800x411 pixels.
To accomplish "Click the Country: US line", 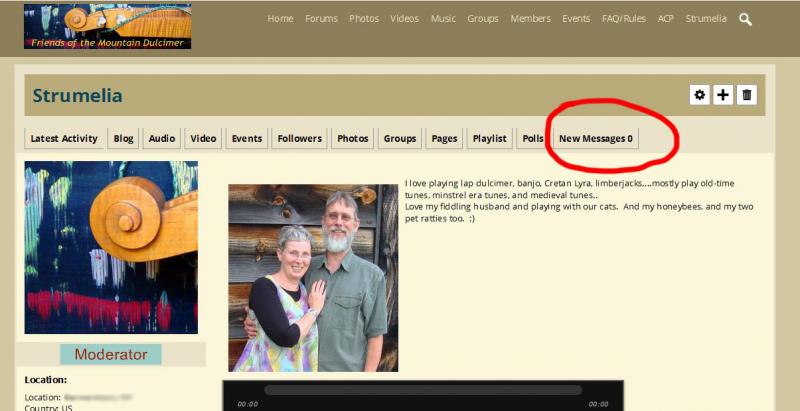I will click(48, 407).
